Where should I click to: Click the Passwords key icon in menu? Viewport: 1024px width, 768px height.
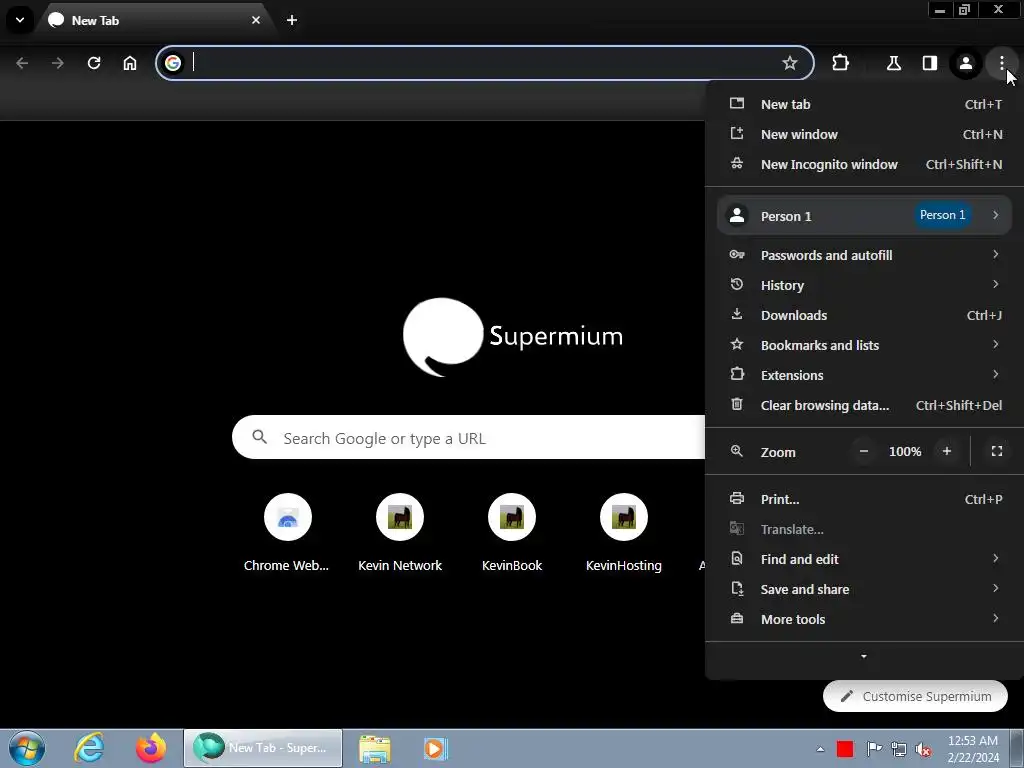(737, 254)
